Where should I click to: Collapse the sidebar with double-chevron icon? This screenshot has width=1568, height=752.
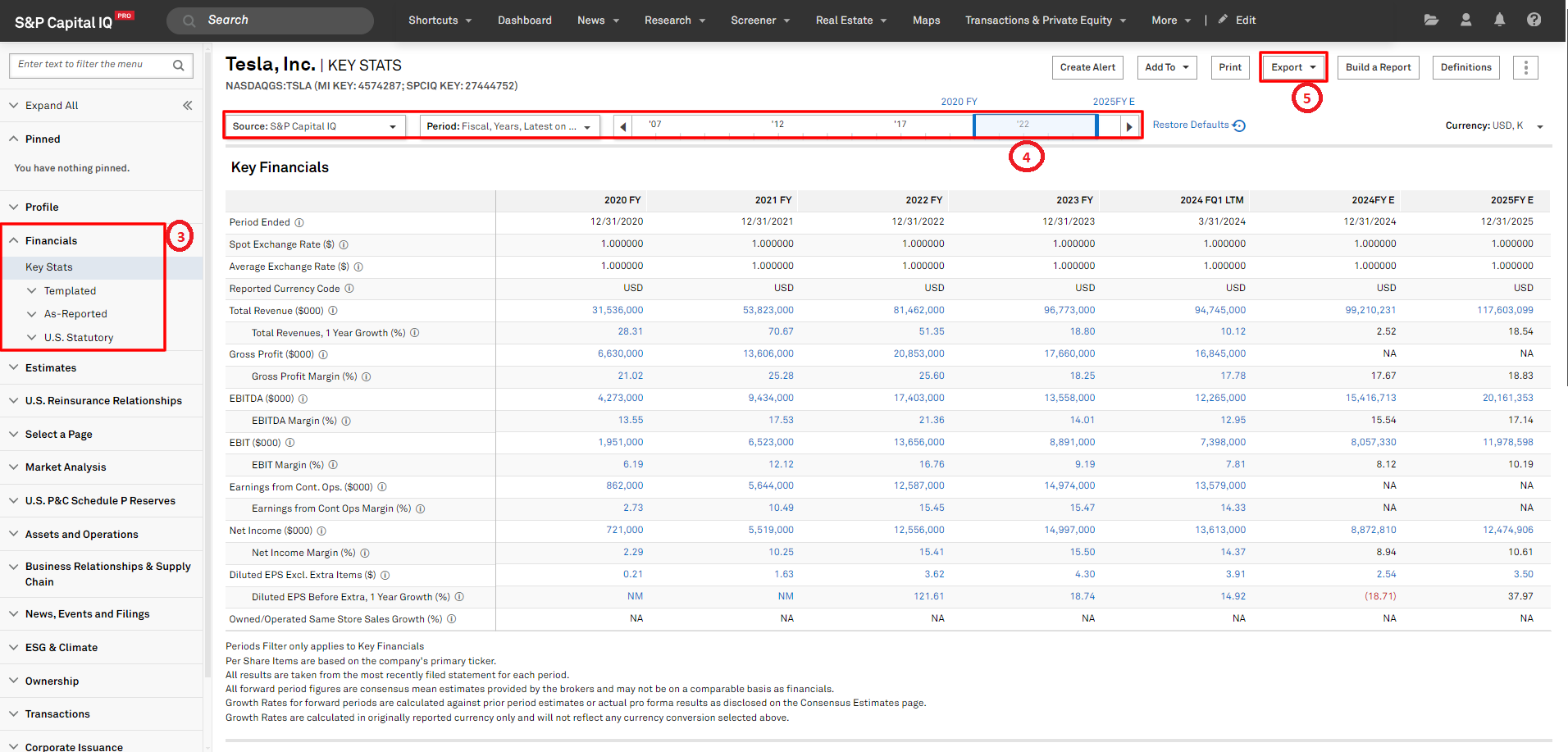point(188,105)
